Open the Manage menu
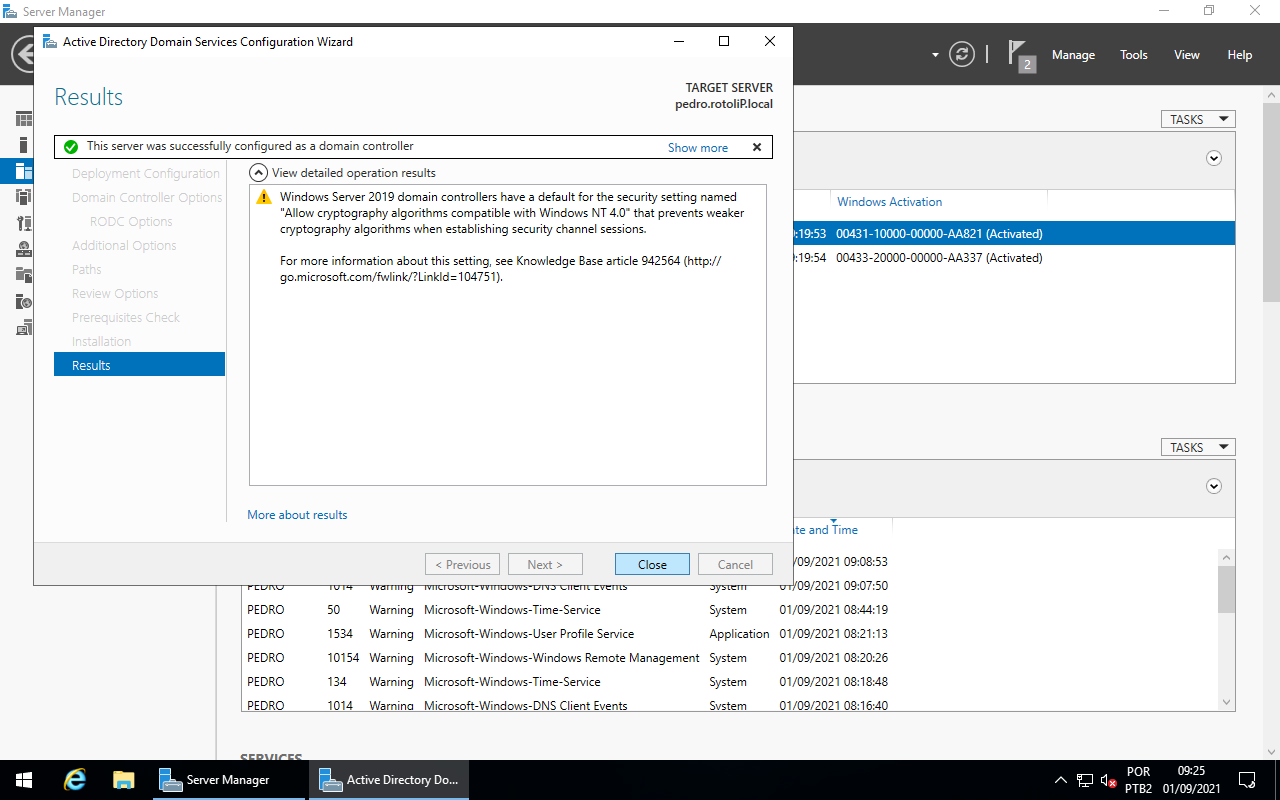The height and width of the screenshot is (800, 1280). [x=1073, y=55]
